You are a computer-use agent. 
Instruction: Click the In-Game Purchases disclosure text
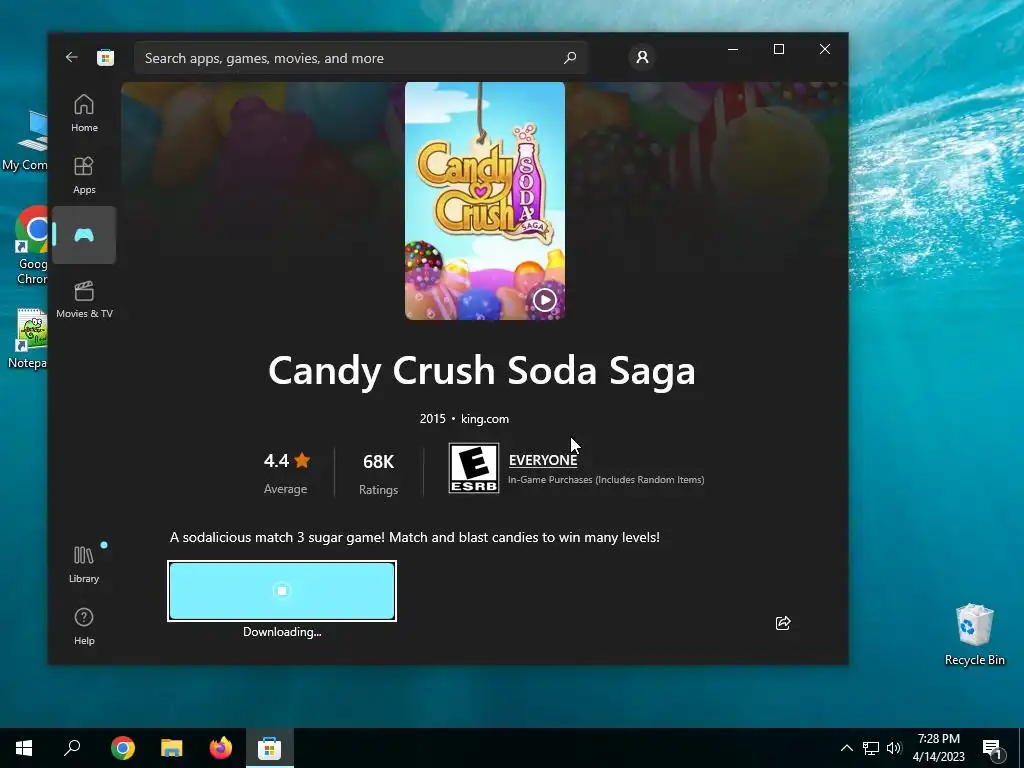[606, 479]
